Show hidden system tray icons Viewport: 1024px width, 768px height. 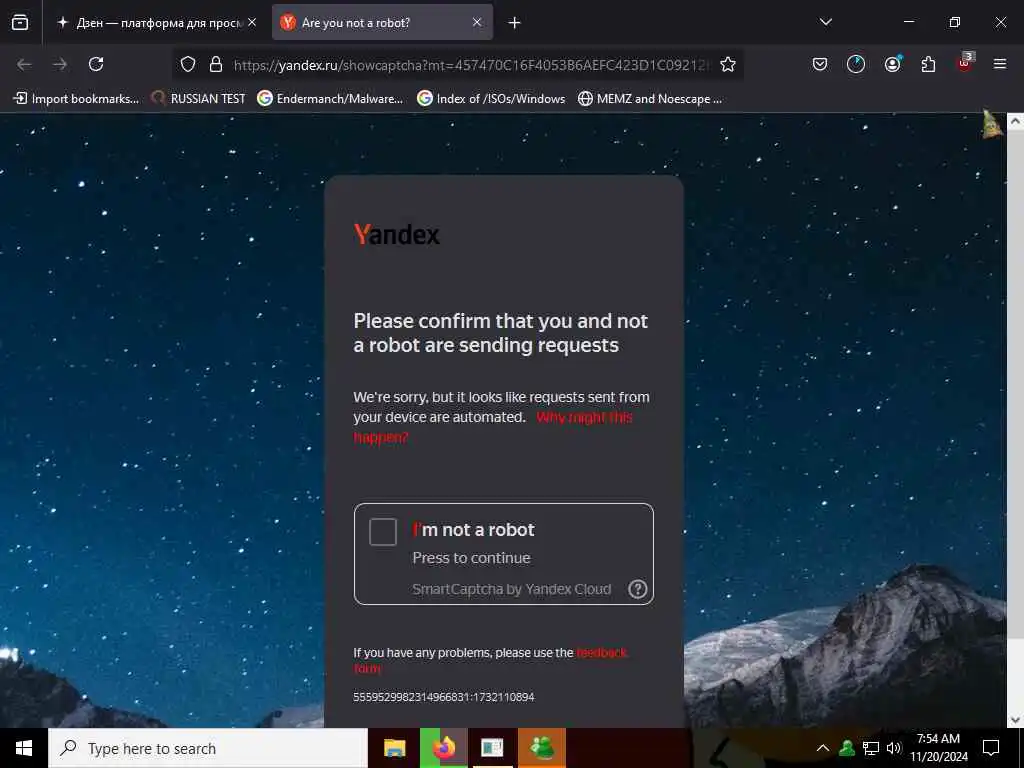click(x=823, y=748)
